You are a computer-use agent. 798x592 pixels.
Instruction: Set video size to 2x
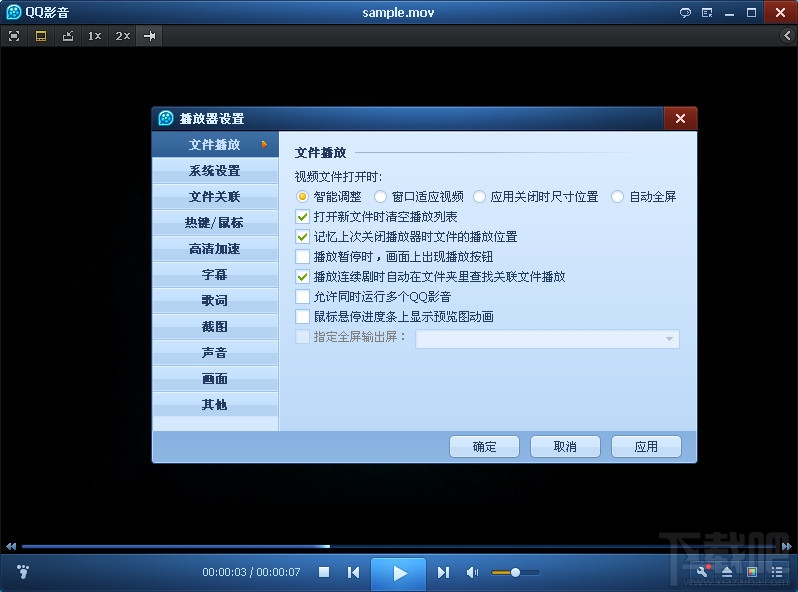pos(122,36)
